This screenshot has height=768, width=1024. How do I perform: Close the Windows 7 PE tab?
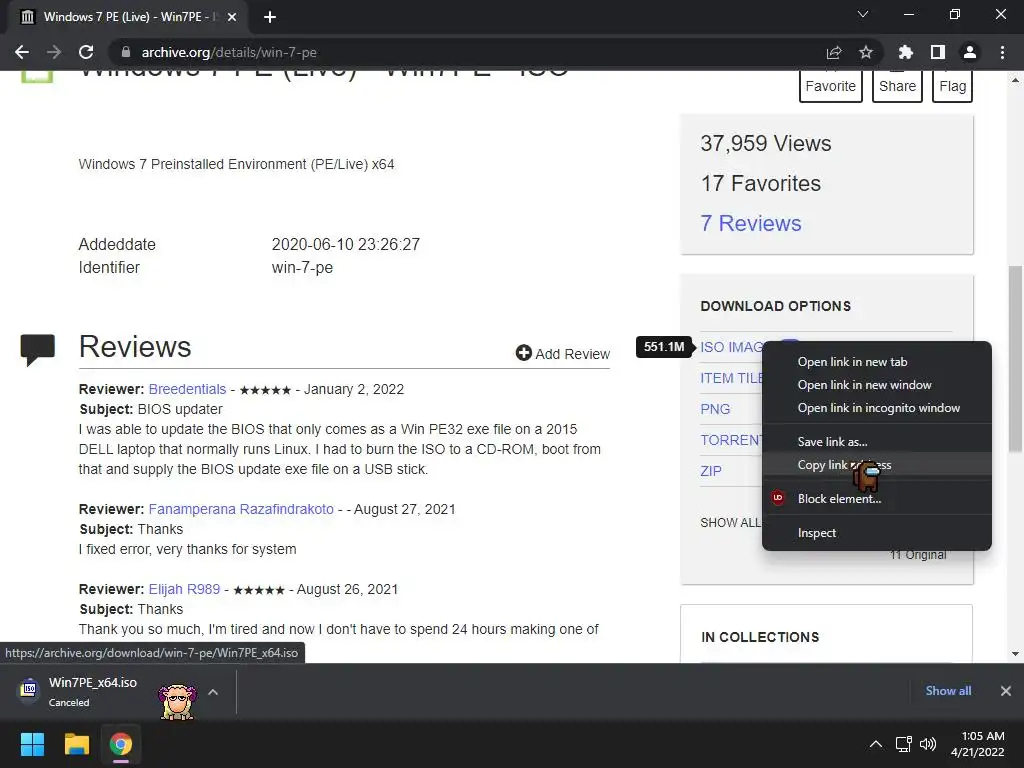point(232,17)
